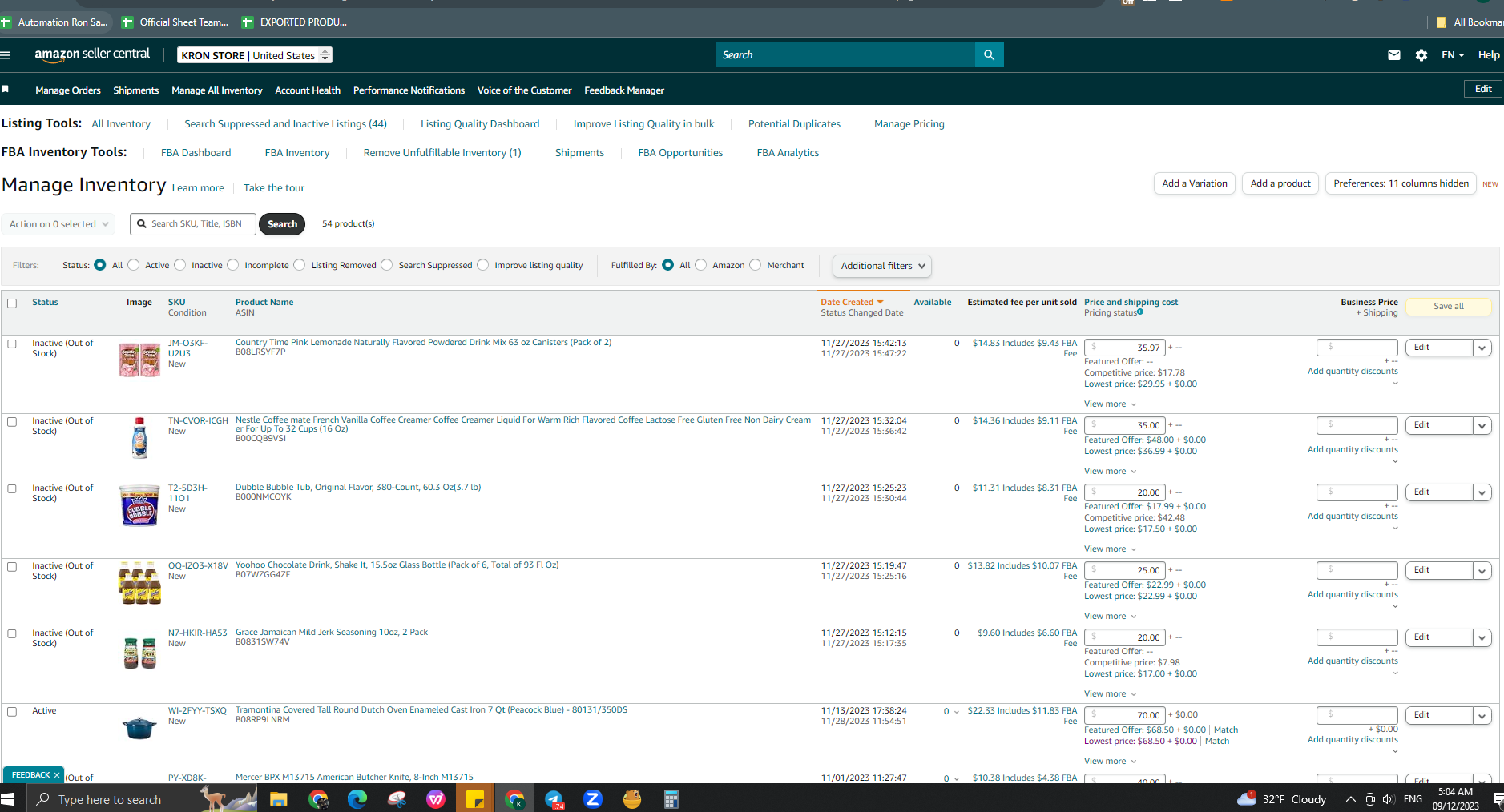Open Manage Orders menu item
The height and width of the screenshot is (812, 1504).
click(68, 90)
